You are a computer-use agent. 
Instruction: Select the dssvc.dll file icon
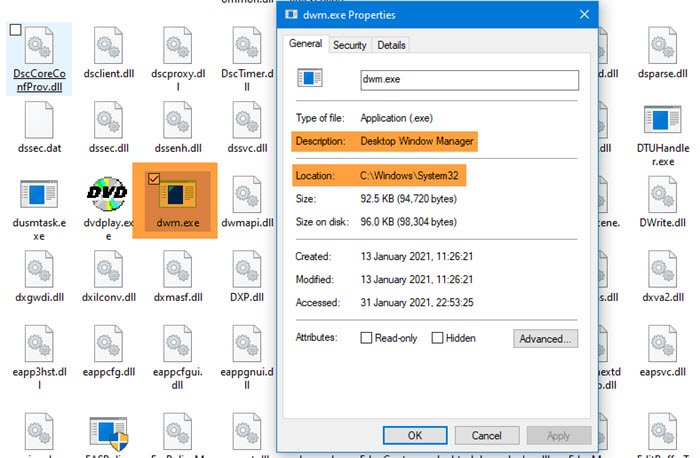(x=247, y=120)
